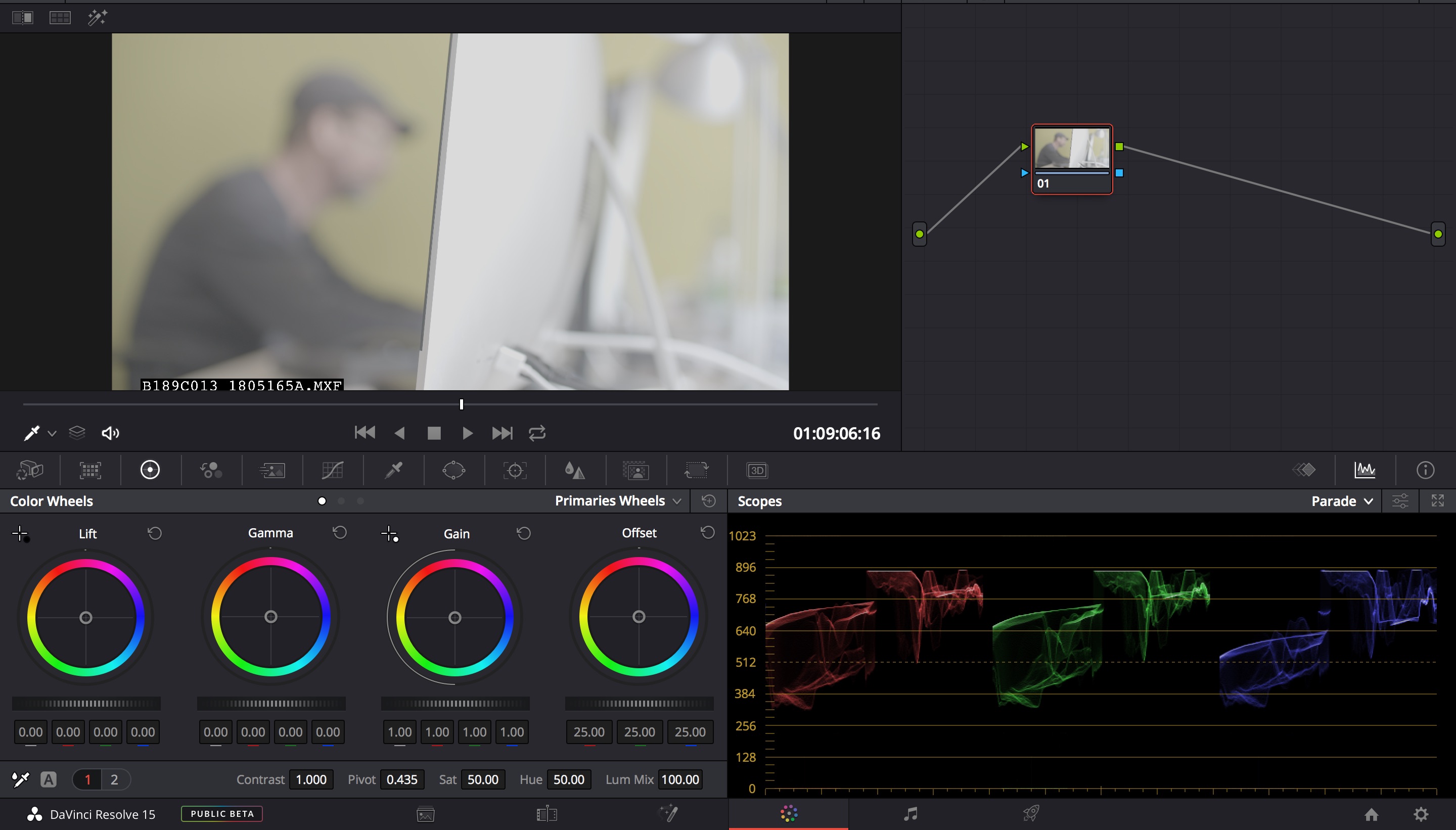Open the 3D stereoscopic palette
The image size is (1456, 830).
[x=757, y=470]
